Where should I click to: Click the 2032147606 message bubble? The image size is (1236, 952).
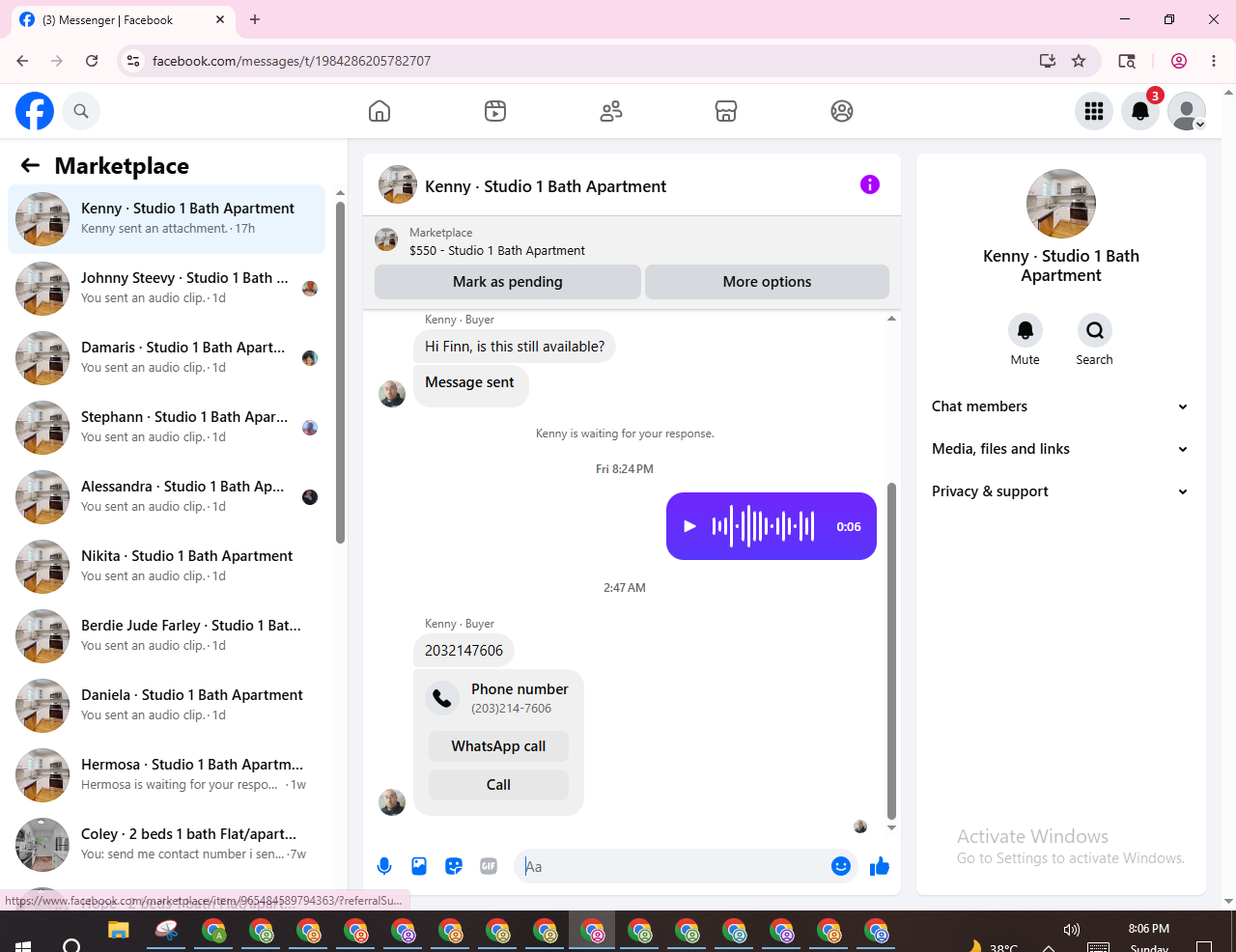tap(463, 651)
